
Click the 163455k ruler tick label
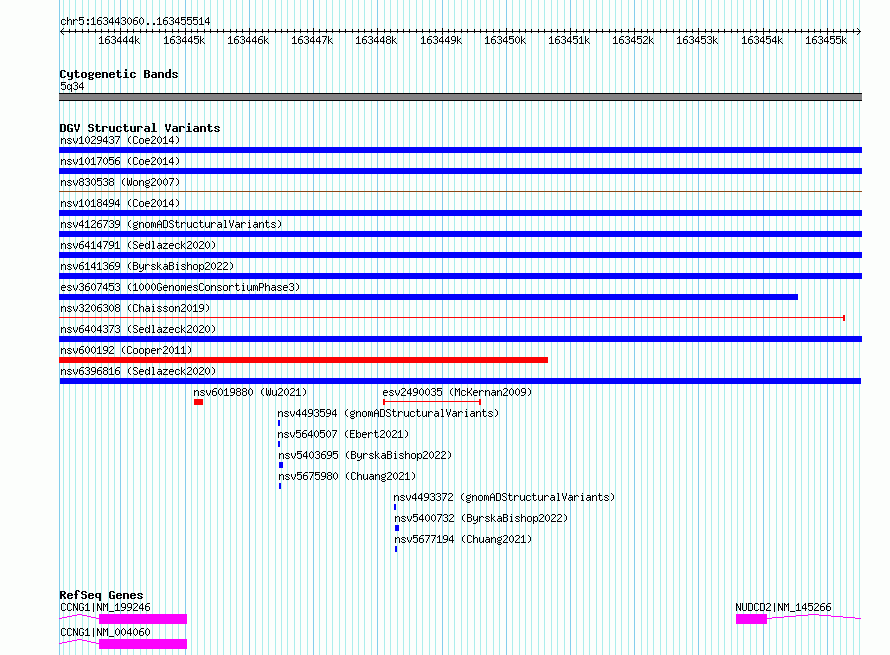(826, 40)
